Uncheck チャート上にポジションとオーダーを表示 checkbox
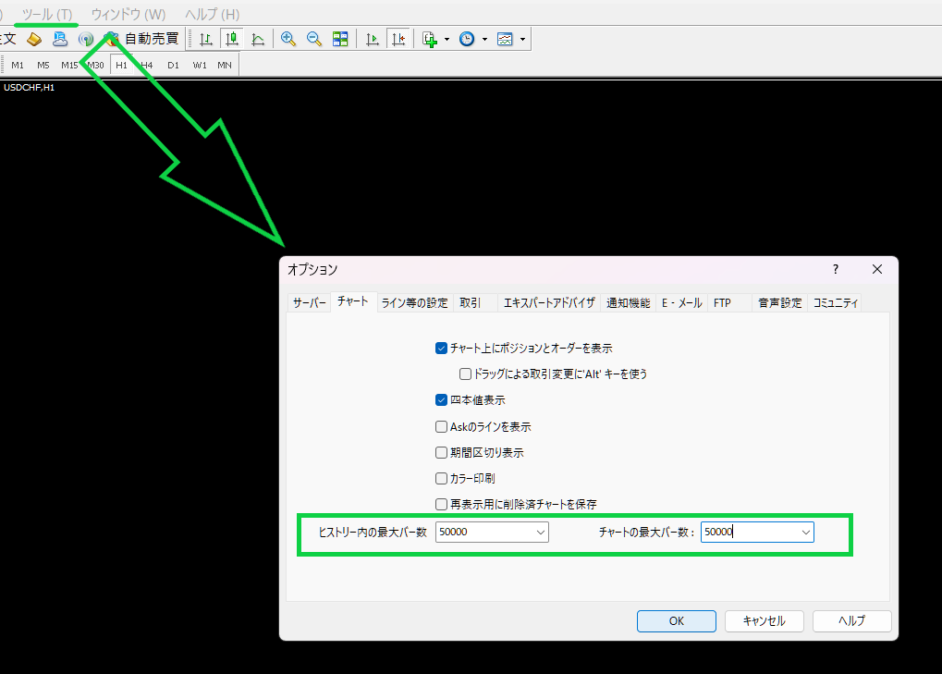The image size is (942, 674). click(441, 349)
